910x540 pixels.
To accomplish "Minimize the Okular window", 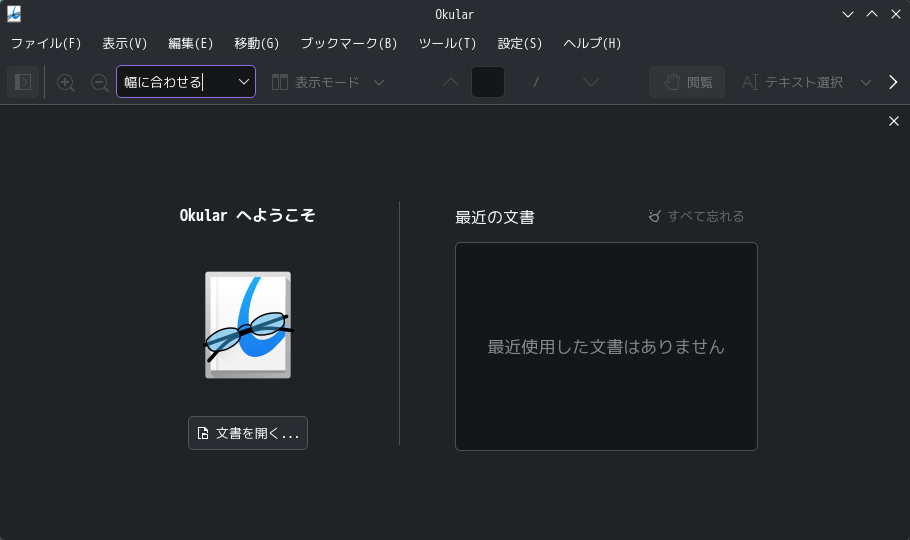I will [848, 15].
